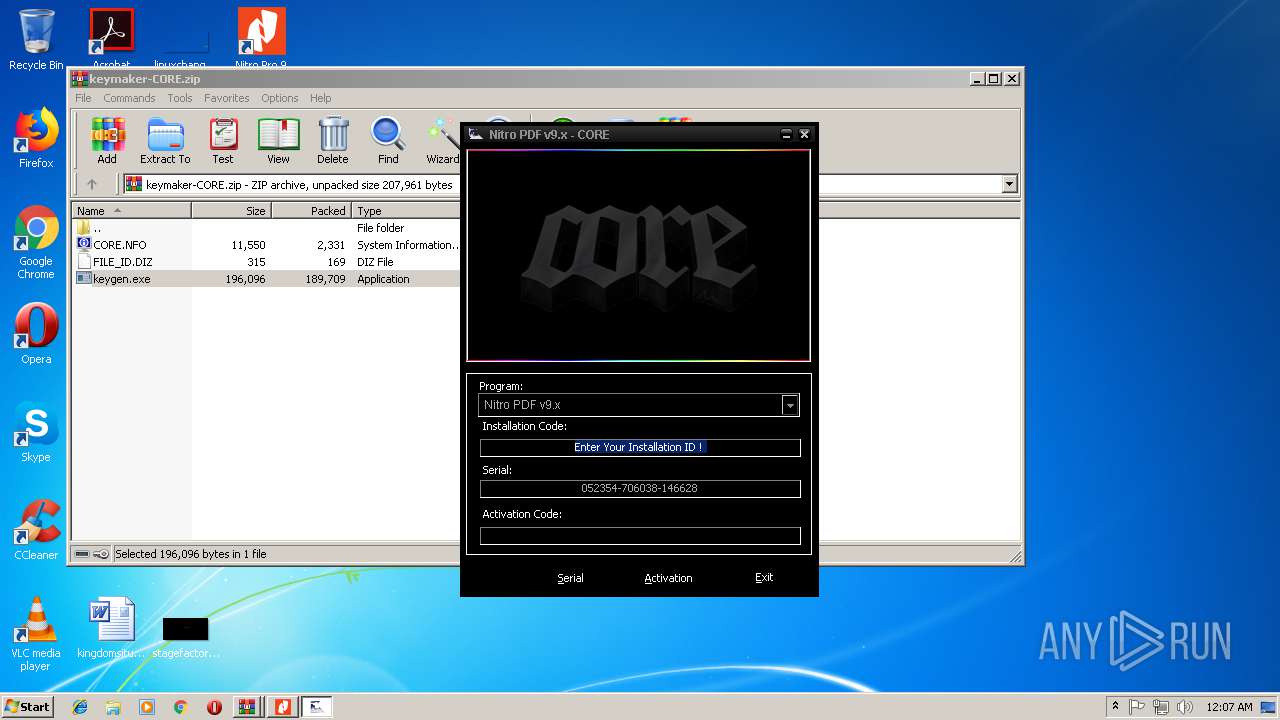This screenshot has height=720, width=1280.
Task: Click the View icon in WinRAR toolbar
Action: pos(278,140)
